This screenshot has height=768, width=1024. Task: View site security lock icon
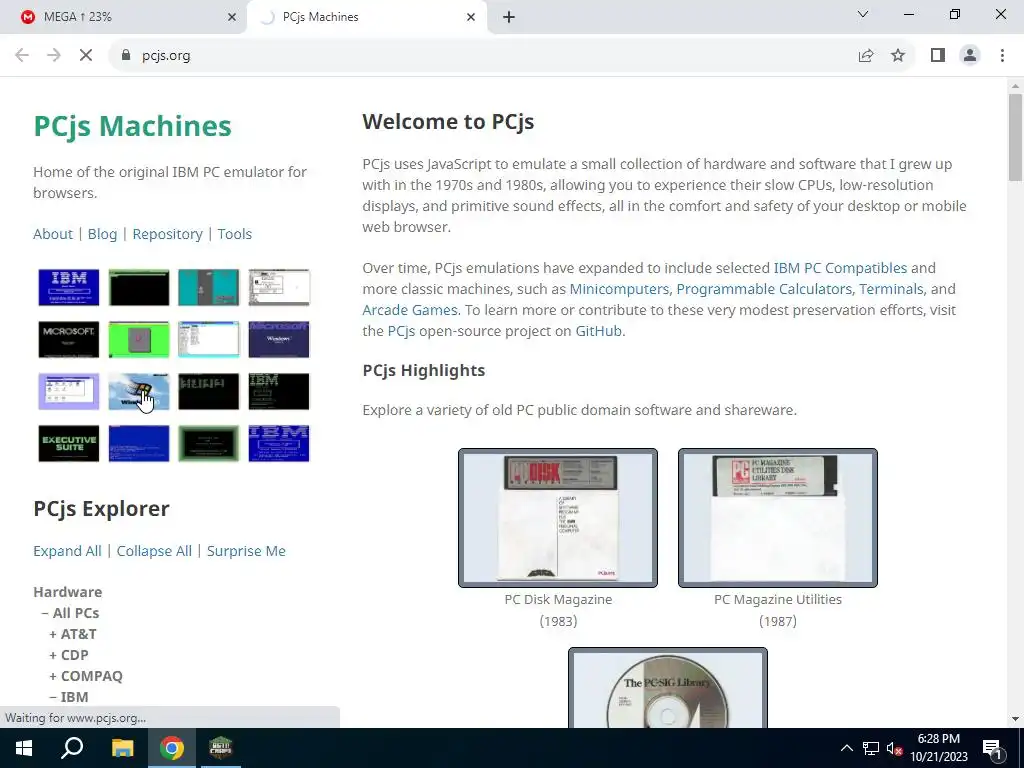pyautogui.click(x=126, y=56)
